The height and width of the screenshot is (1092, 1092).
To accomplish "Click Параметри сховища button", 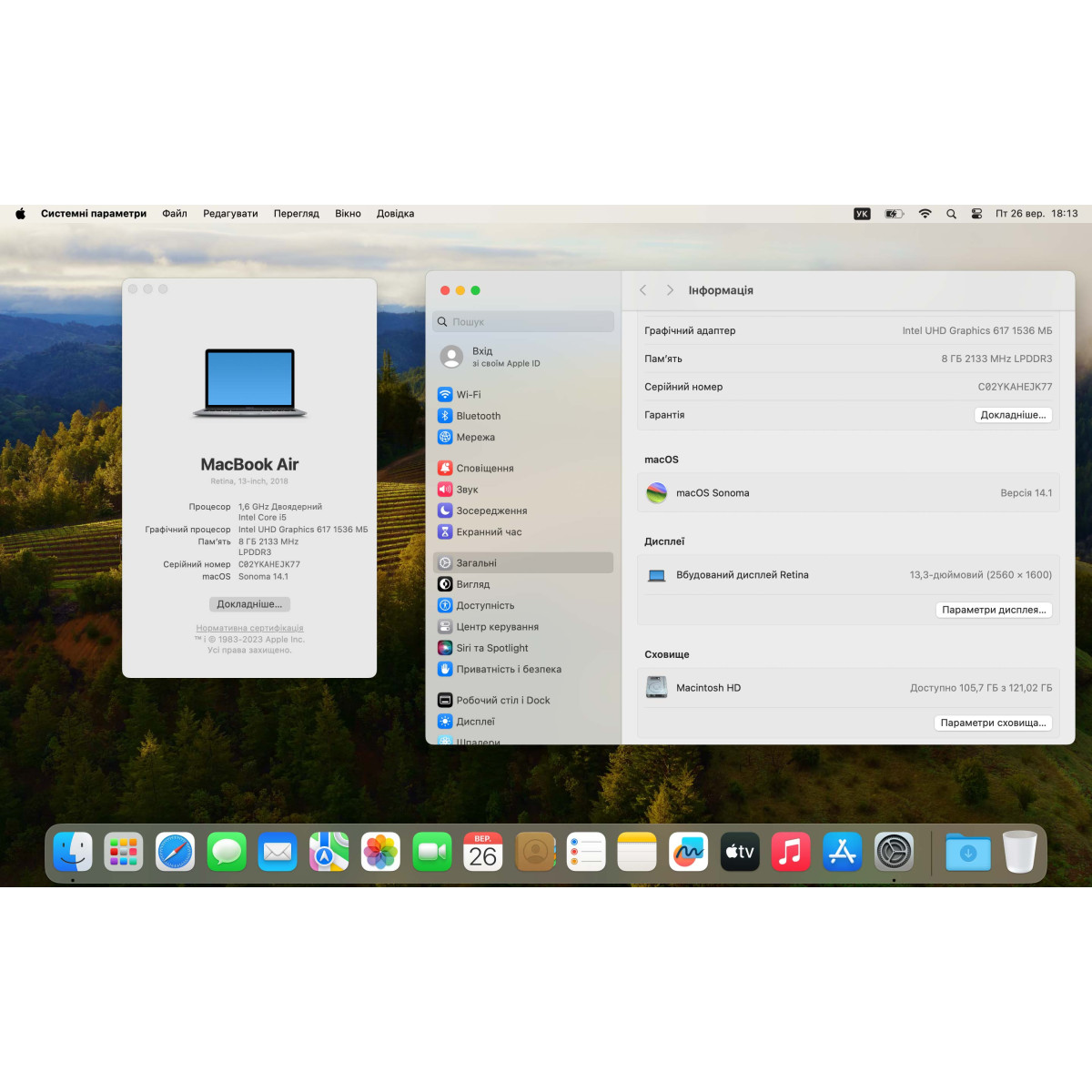I will click(x=993, y=723).
